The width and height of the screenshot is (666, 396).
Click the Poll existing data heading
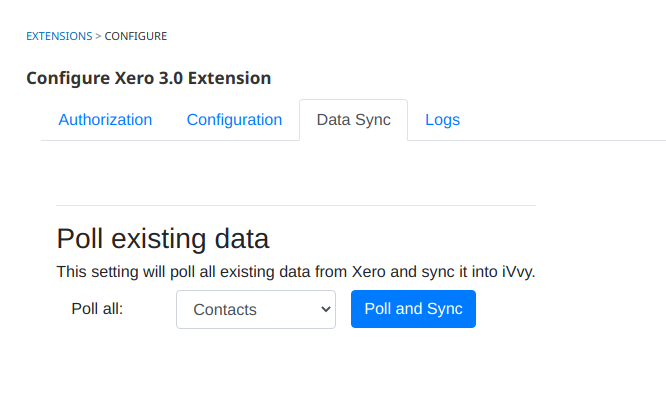tap(163, 238)
